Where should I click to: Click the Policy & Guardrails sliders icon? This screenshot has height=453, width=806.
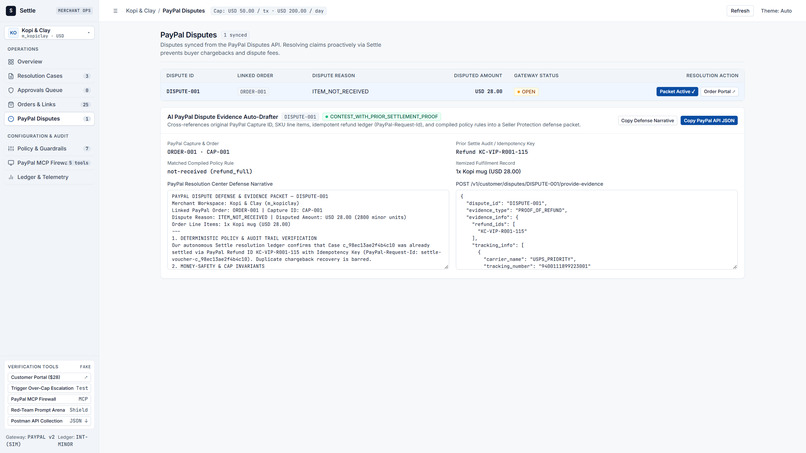(x=11, y=149)
